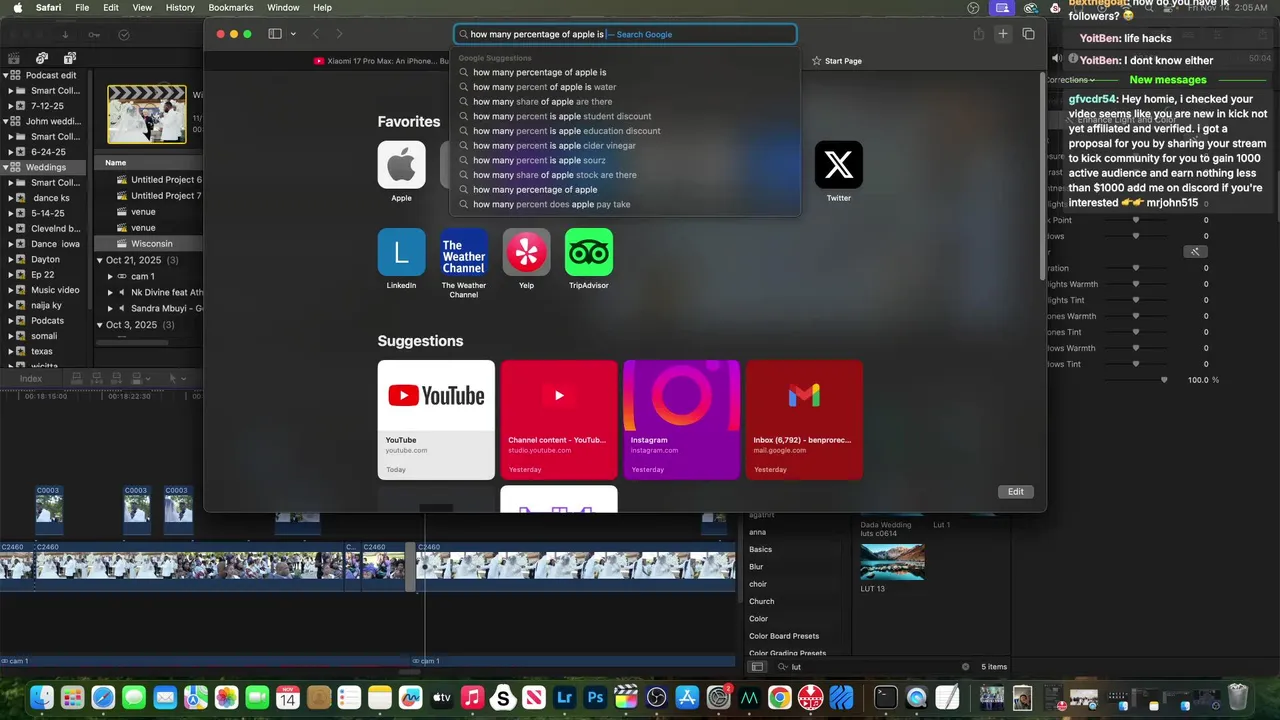Open the Trash in the Dock
Image resolution: width=1280 pixels, height=720 pixels.
pyautogui.click(x=1238, y=697)
